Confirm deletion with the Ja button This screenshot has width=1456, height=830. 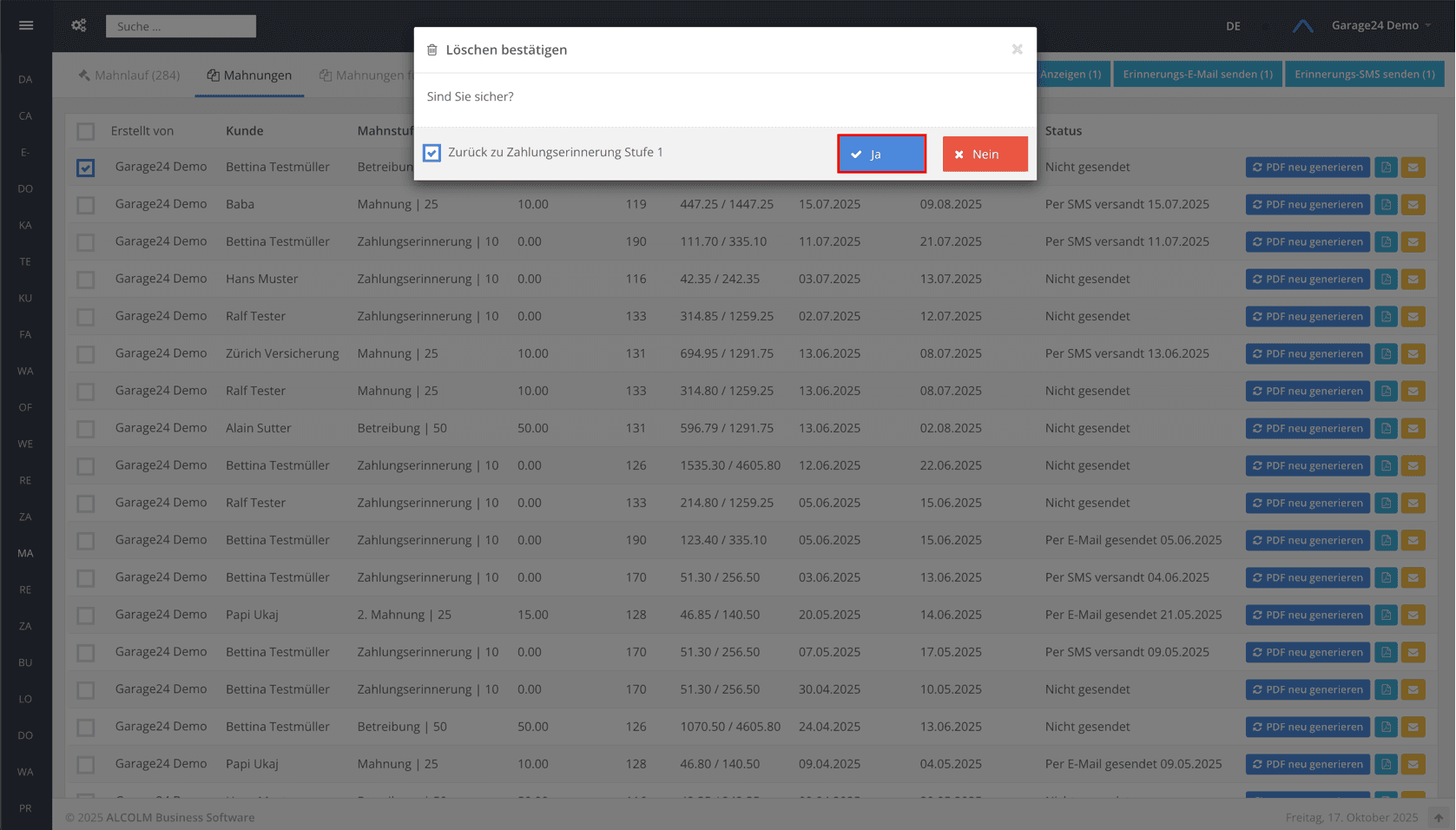881,154
